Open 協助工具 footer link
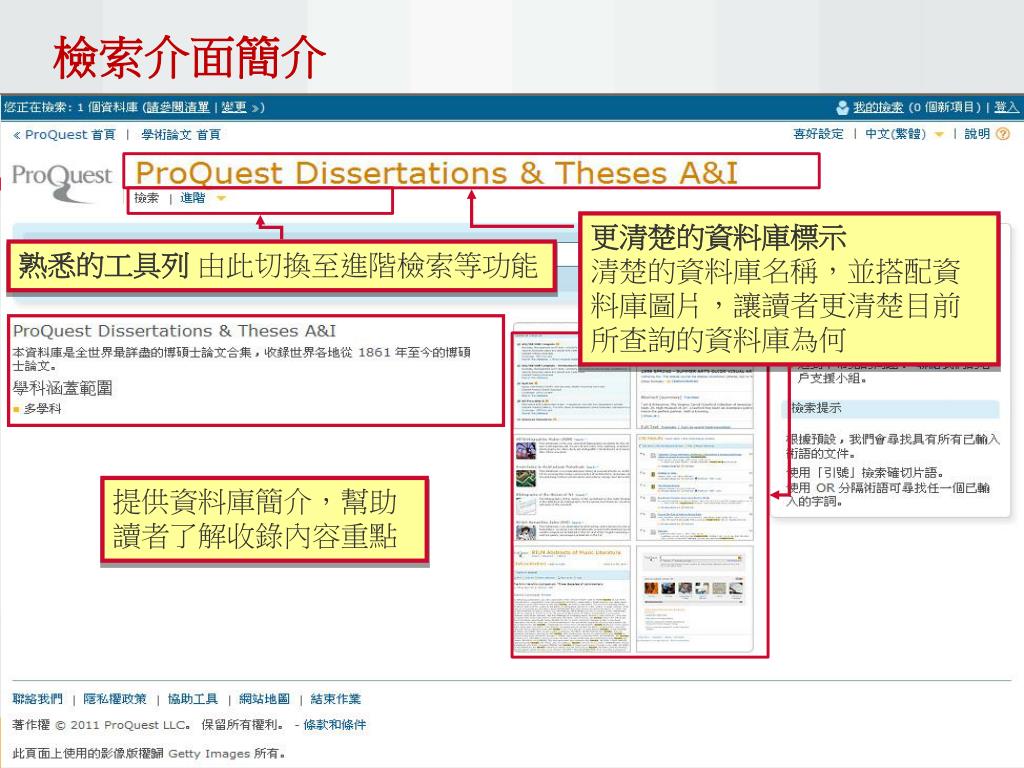Image resolution: width=1024 pixels, height=768 pixels. 193,699
